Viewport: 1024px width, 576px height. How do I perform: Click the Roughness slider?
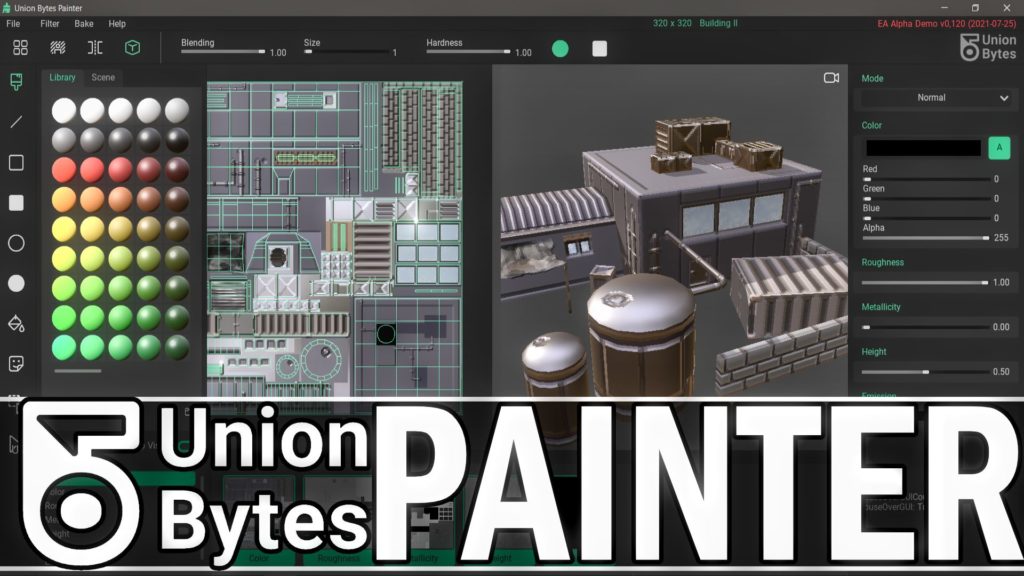coord(925,283)
